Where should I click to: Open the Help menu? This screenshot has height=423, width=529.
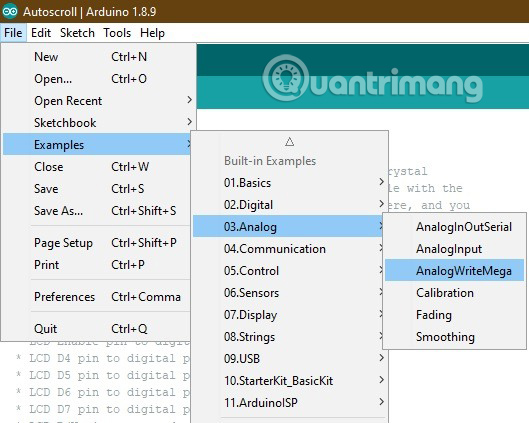152,33
